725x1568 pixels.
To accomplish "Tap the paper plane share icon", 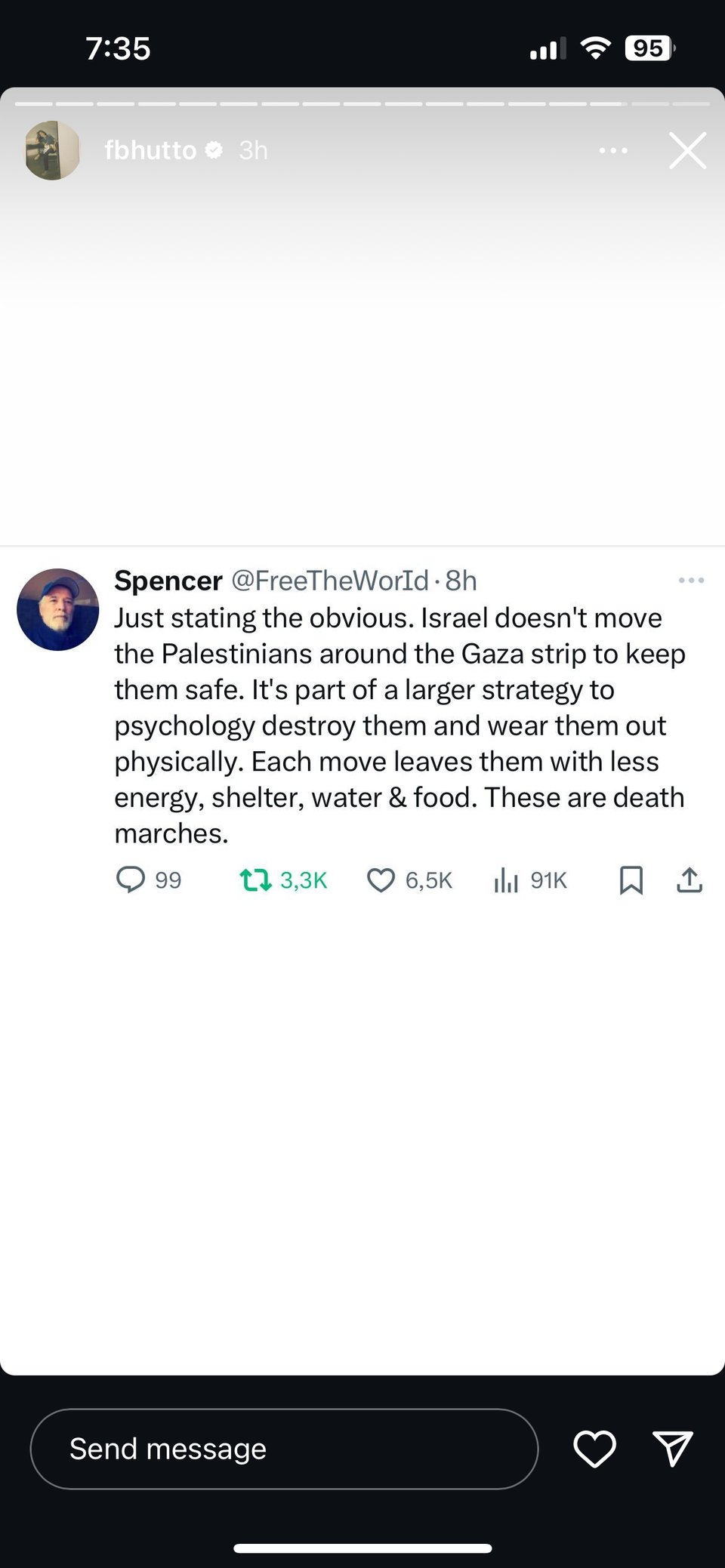I will 671,1449.
